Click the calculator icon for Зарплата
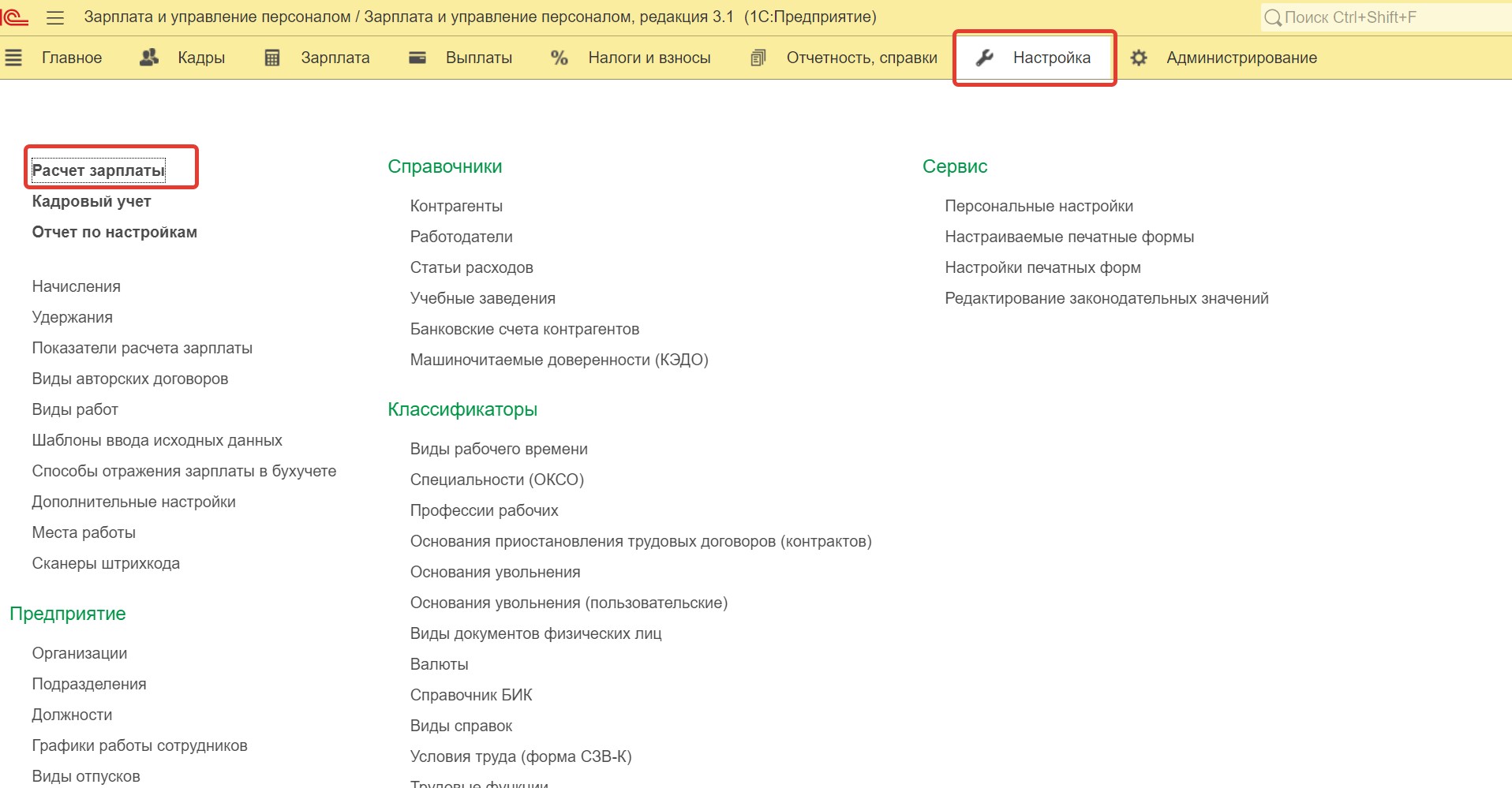This screenshot has width=1512, height=788. coord(272,58)
